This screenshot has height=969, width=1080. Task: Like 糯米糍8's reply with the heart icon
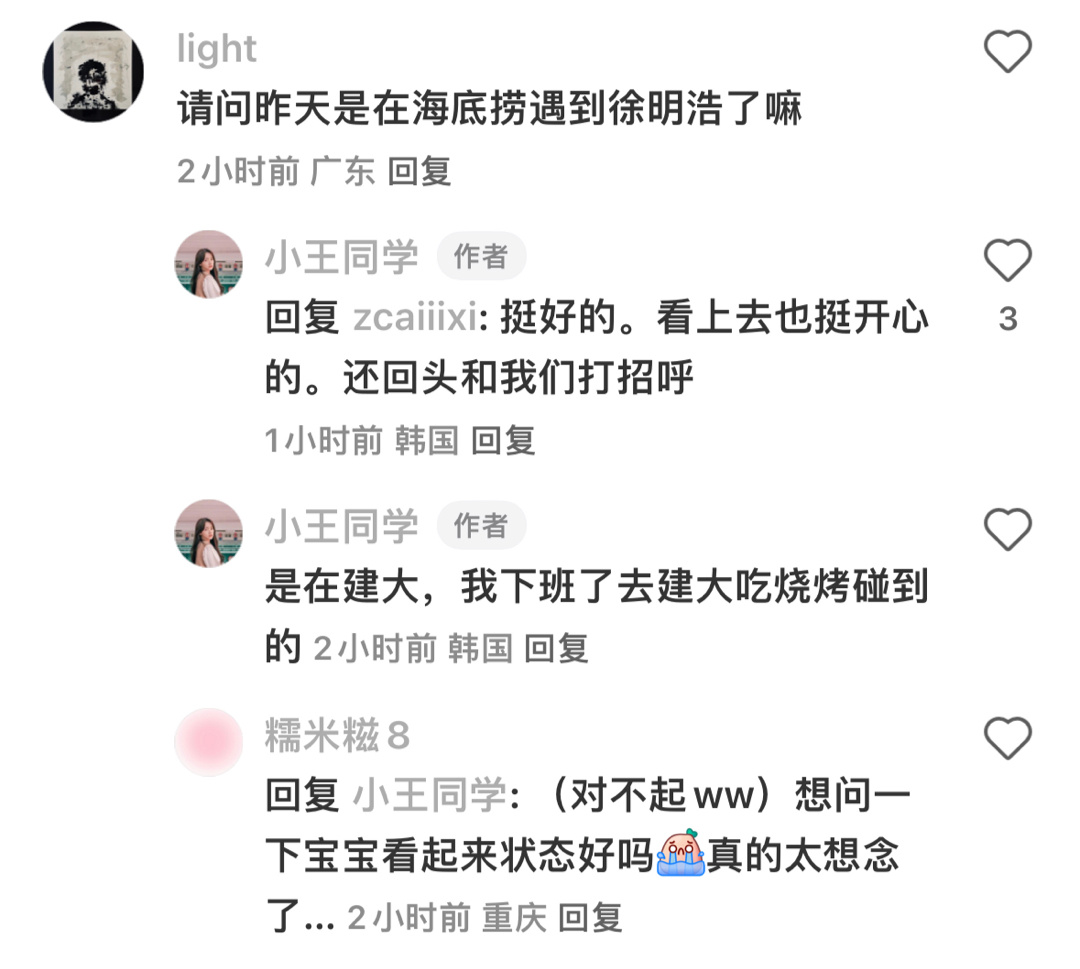point(1007,738)
